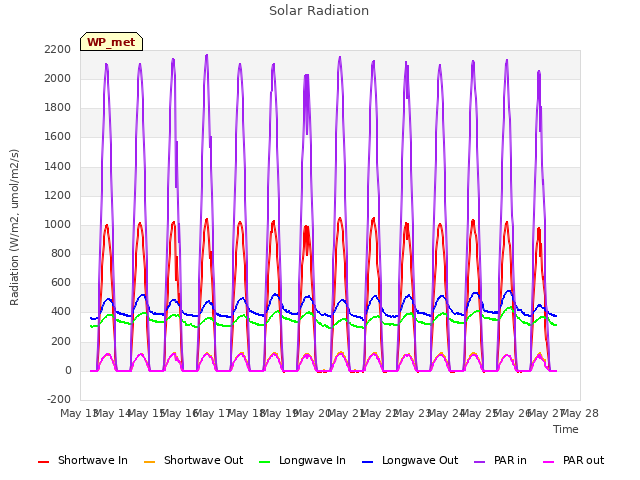
Task: Click the red Shortwave In legend swatch
Action: pos(43,462)
